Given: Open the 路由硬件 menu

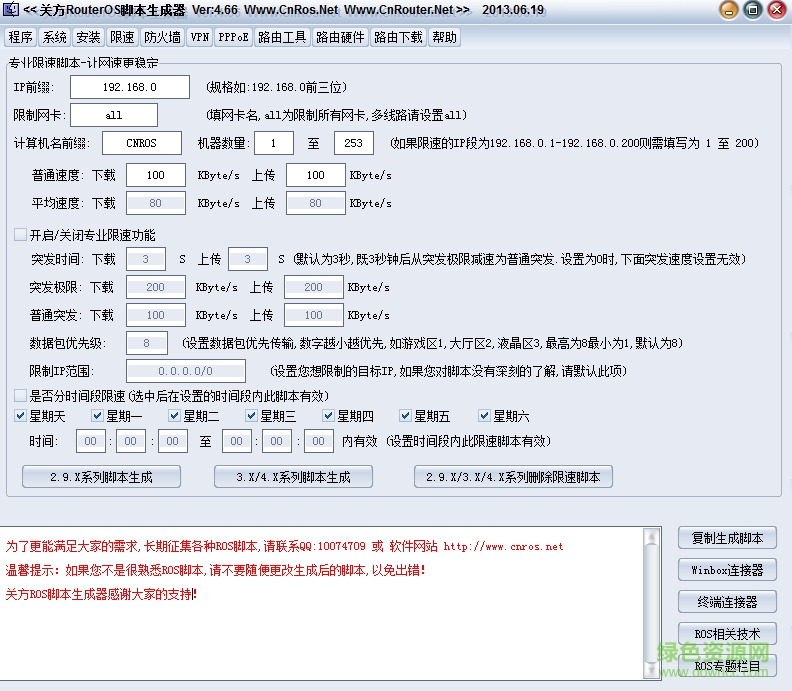Looking at the screenshot, I should point(340,37).
